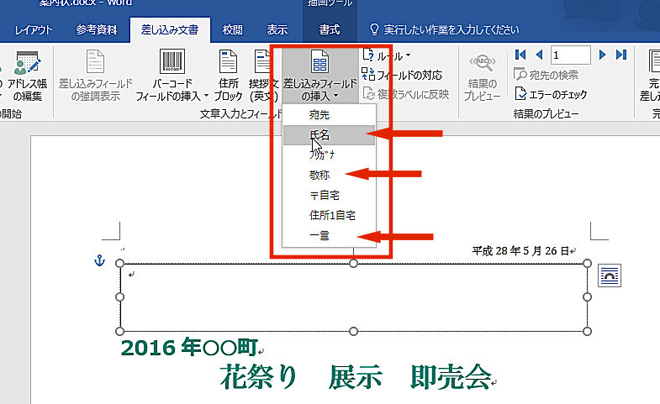Run エラーのチェック error check
Screen dimensions: 660x404
(551, 94)
